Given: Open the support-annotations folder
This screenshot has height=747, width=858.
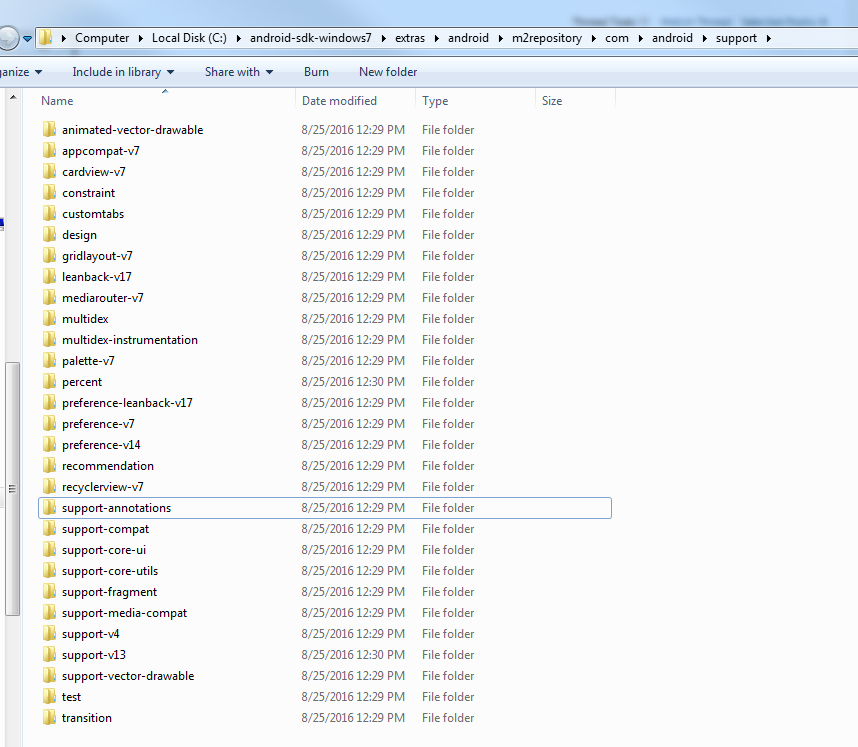Looking at the screenshot, I should 116,507.
